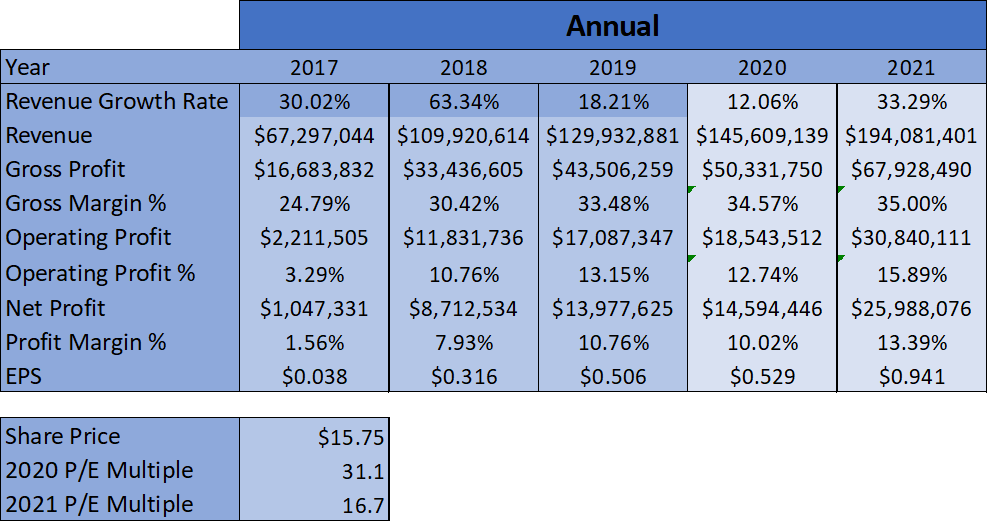
Task: Click the $17,087,347 operating profit cell
Action: coord(613,237)
